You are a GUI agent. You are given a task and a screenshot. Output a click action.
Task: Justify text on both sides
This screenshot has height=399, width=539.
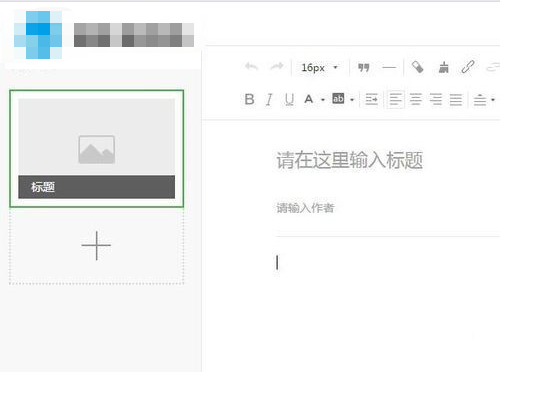tap(456, 100)
